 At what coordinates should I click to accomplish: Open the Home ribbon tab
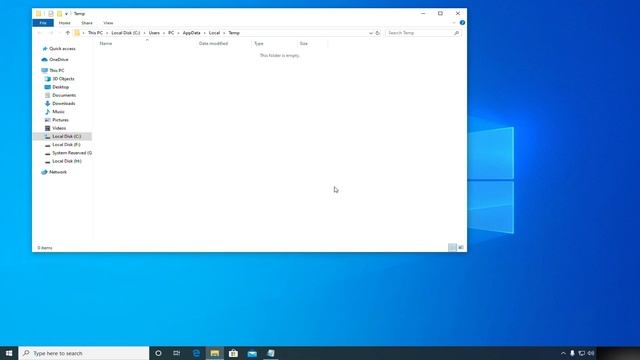[x=64, y=23]
